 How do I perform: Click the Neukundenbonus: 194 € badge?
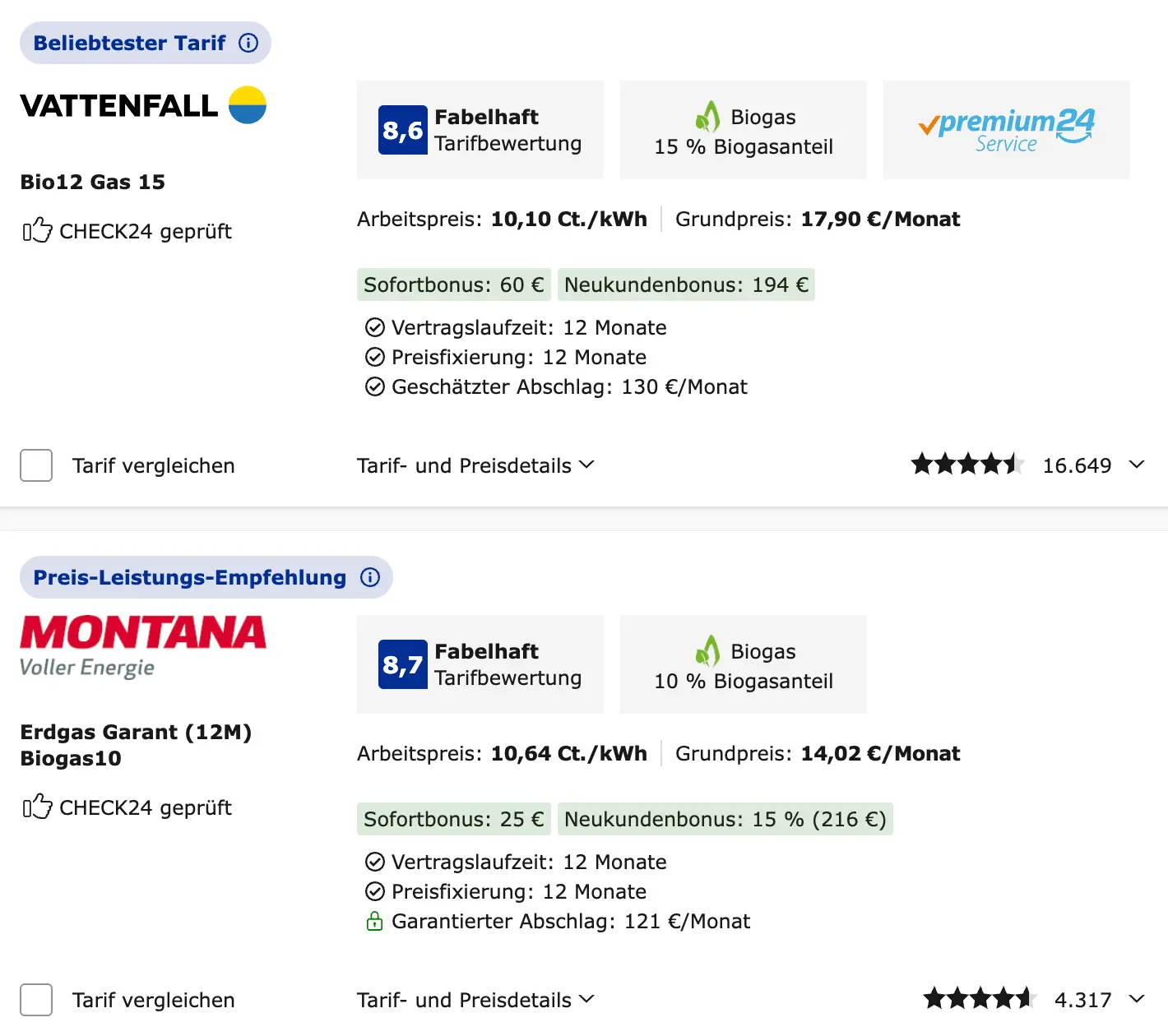(x=686, y=284)
